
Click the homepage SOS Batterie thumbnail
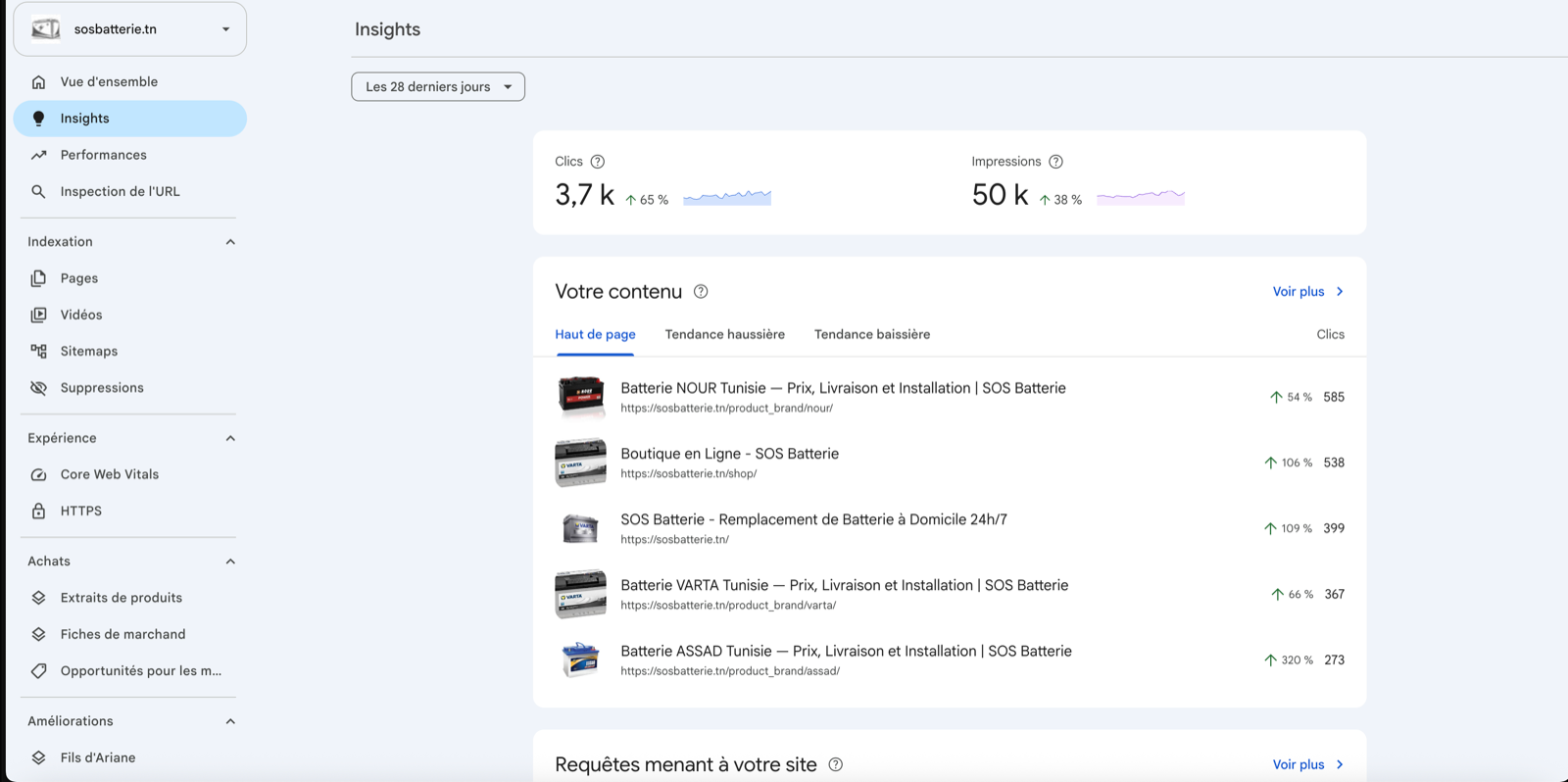tap(581, 528)
